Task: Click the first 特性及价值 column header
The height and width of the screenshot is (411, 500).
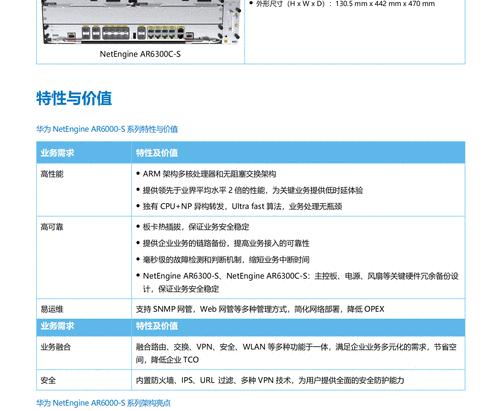Action: click(157, 153)
